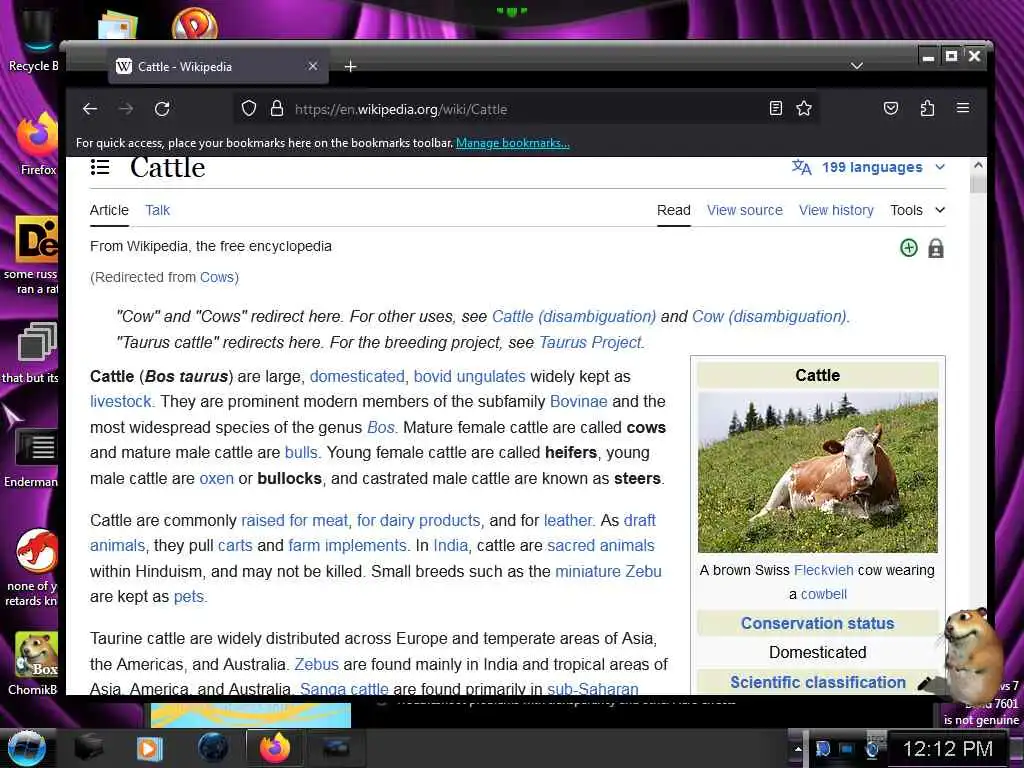Click the page protection padlock icon
Viewport: 1024px width, 768px height.
[x=935, y=248]
